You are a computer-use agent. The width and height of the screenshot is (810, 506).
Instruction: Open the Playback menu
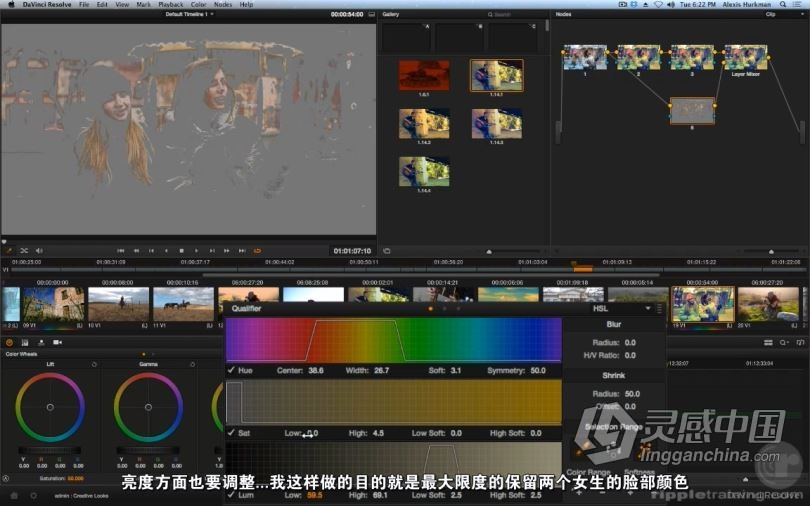[170, 4]
